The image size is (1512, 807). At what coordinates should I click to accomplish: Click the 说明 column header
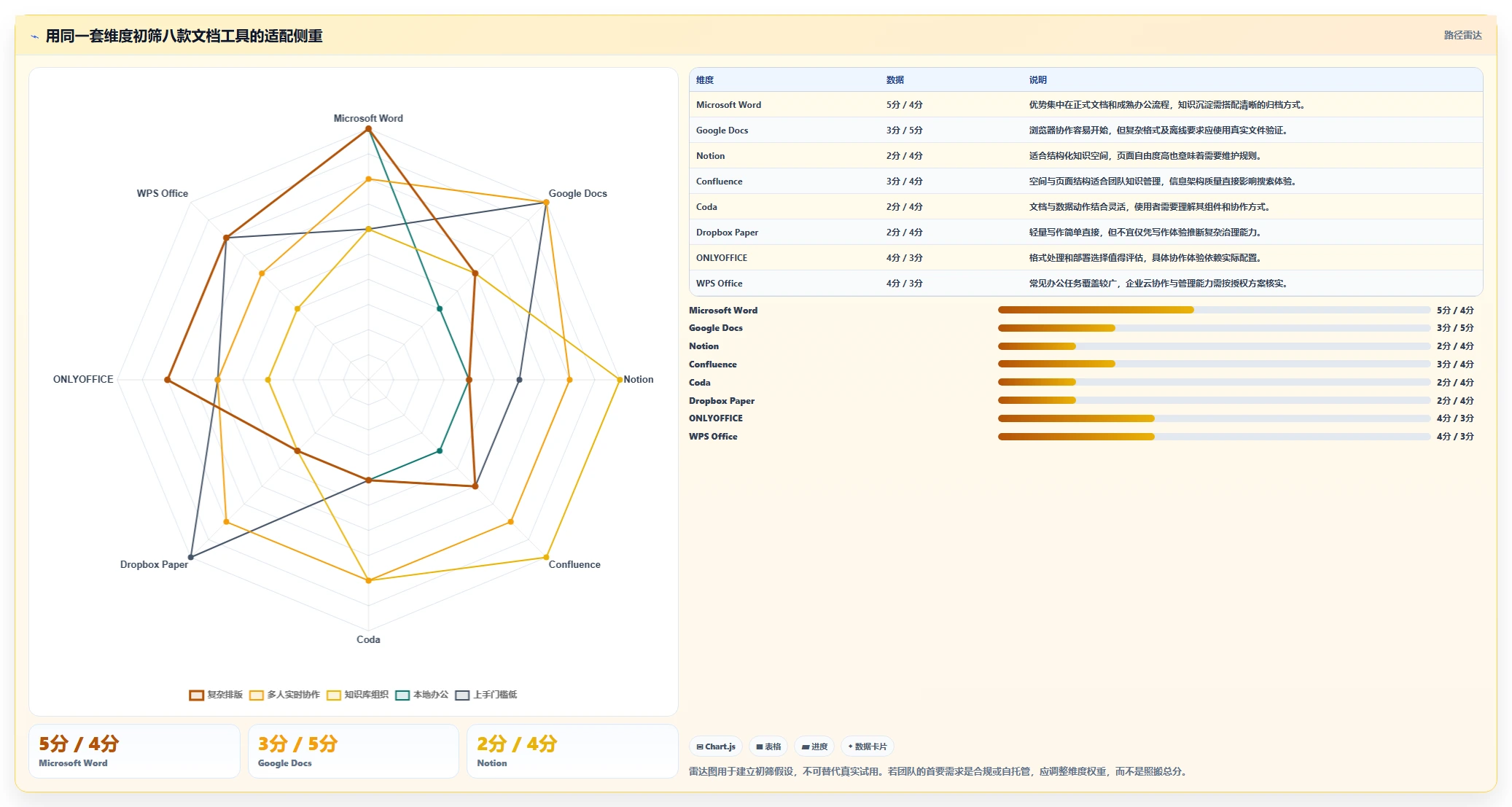click(1038, 80)
